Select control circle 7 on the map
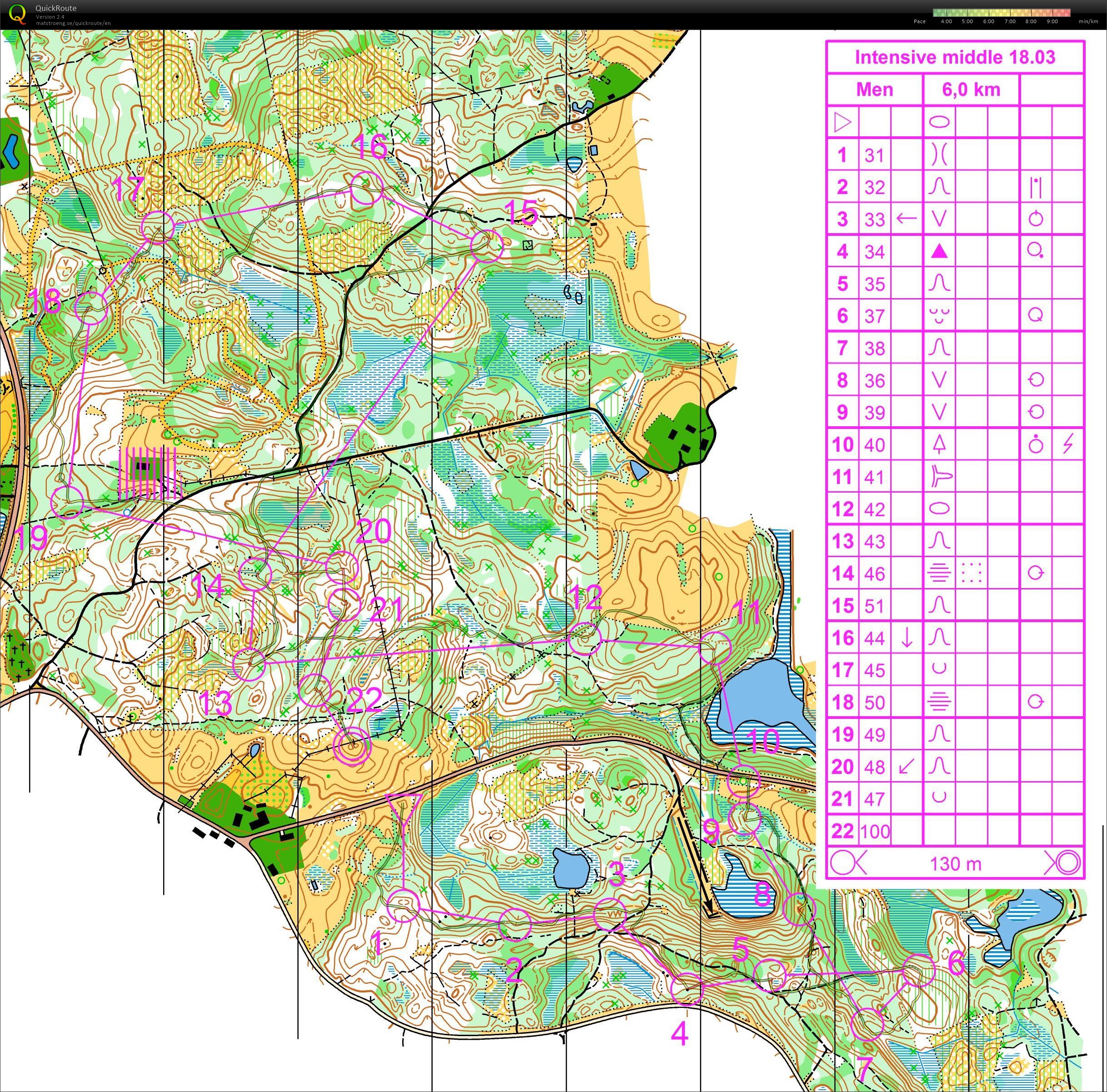This screenshot has height=1092, width=1107. [868, 1024]
